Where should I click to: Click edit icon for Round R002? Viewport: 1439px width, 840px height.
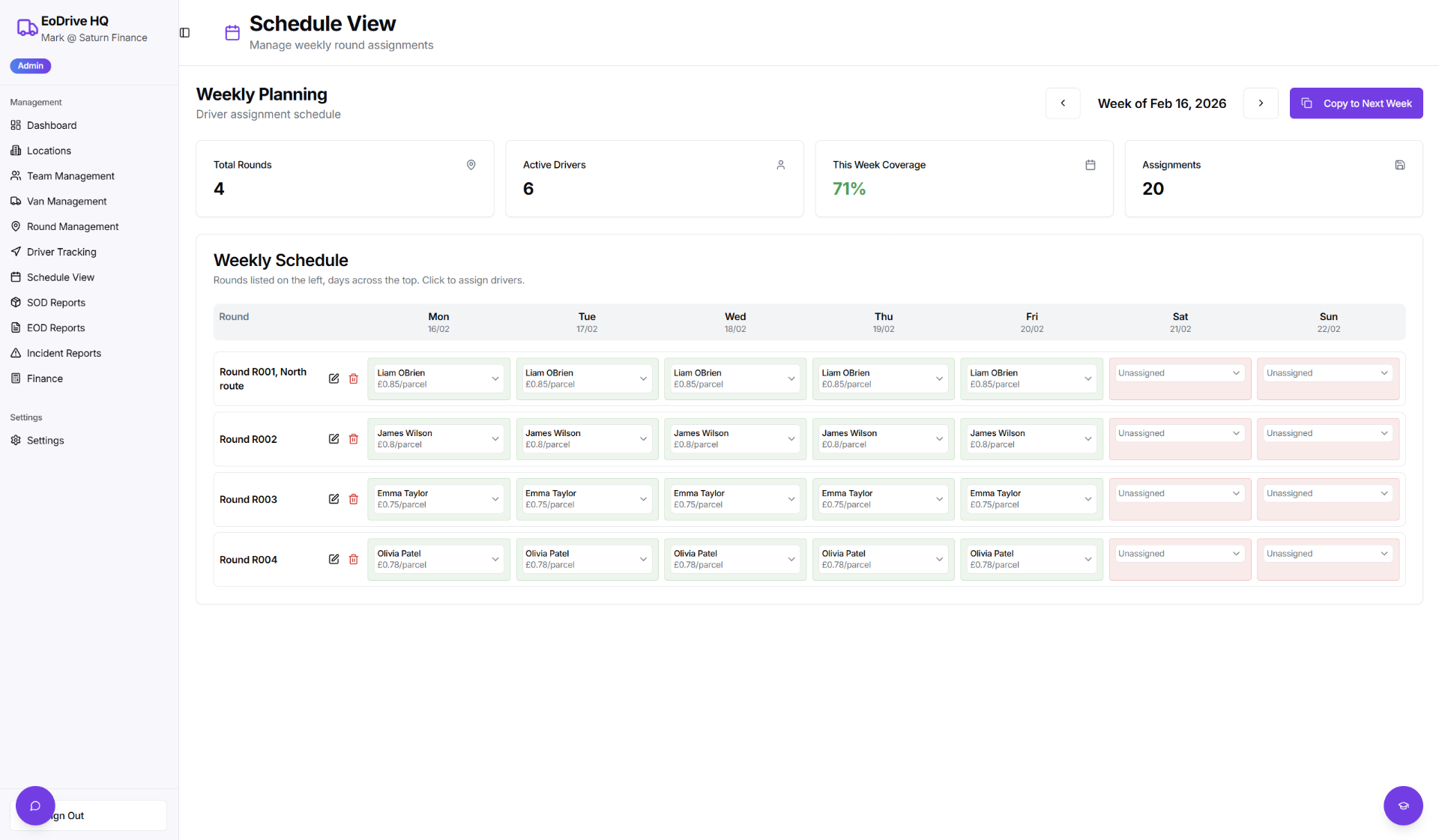click(334, 439)
